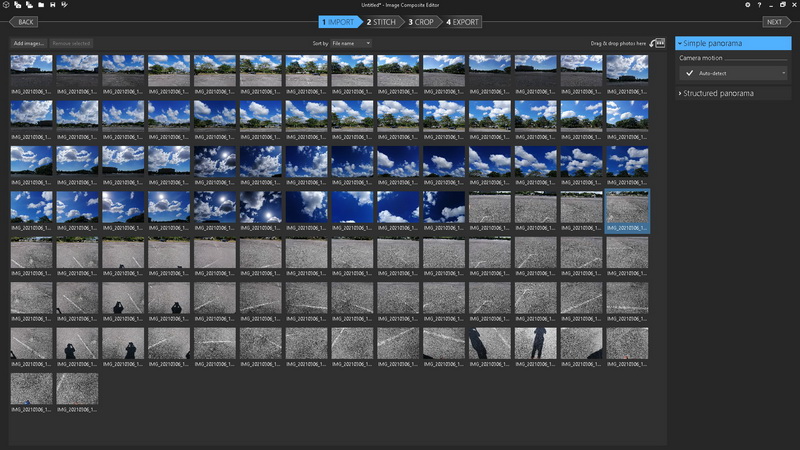Open the Options gear icon
This screenshot has height=450, width=800.
747,5
